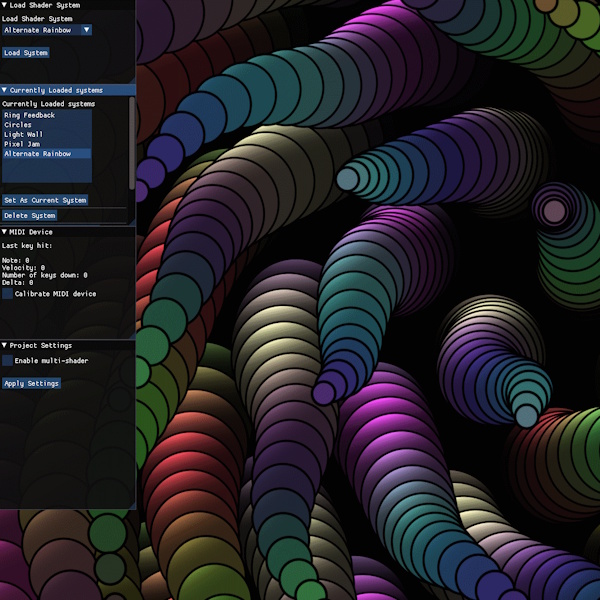Image resolution: width=600 pixels, height=600 pixels.
Task: Click the loaded systems panel scrollbar
Action: pyautogui.click(x=132, y=143)
